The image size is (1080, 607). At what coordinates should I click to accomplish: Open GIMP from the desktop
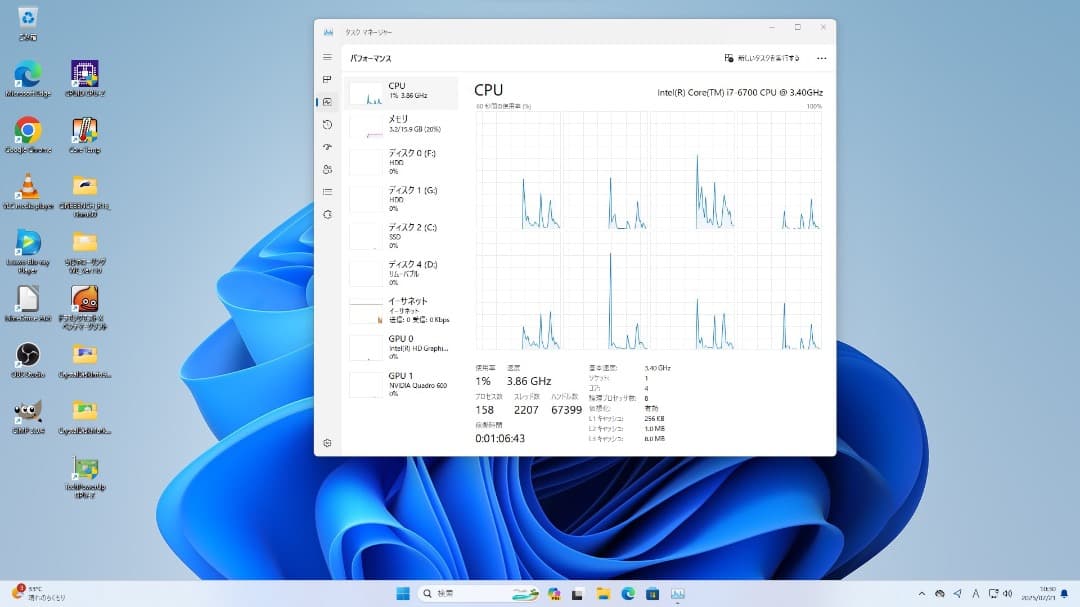(25, 412)
